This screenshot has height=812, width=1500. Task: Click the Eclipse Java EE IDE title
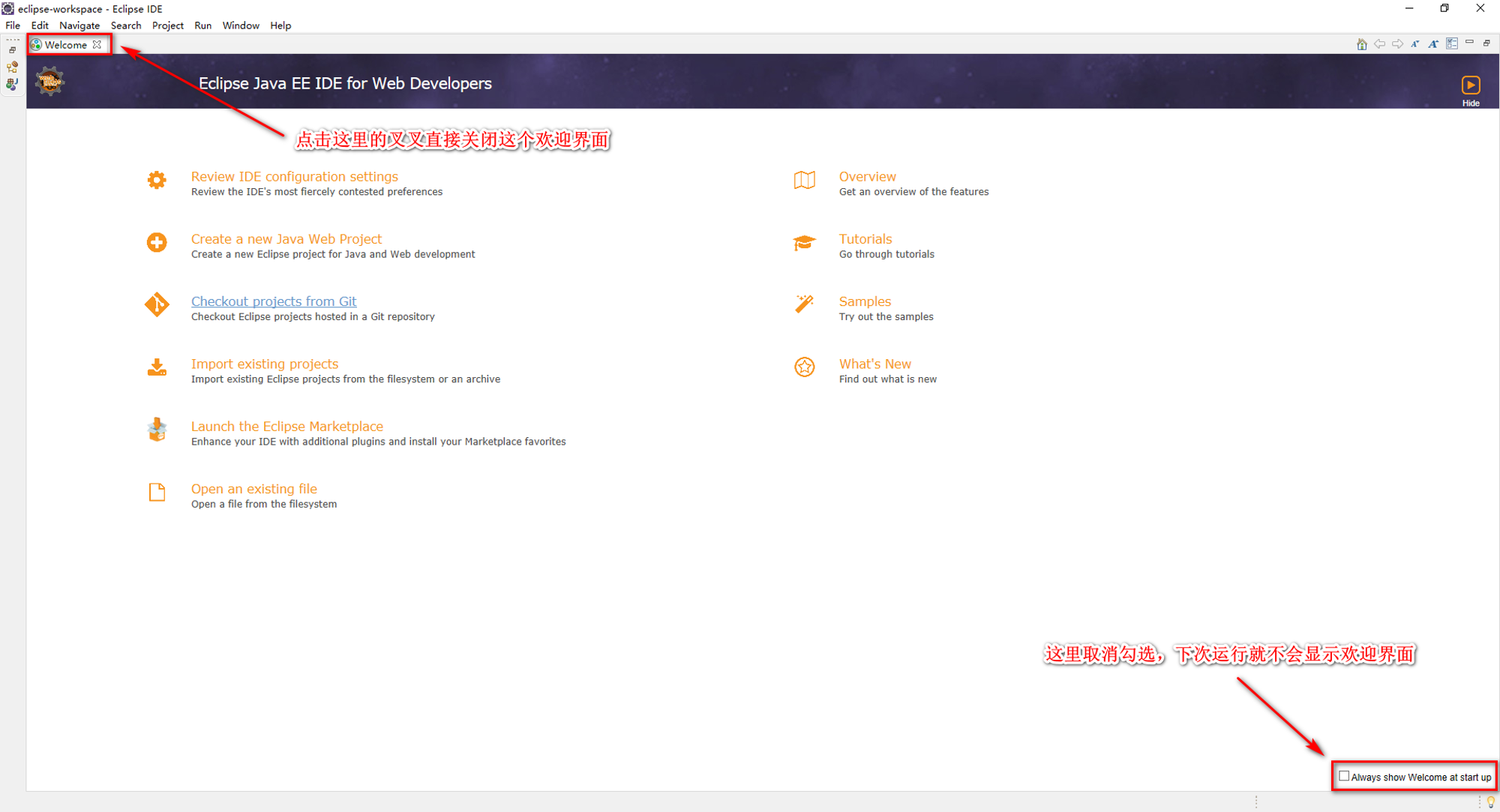click(x=345, y=83)
